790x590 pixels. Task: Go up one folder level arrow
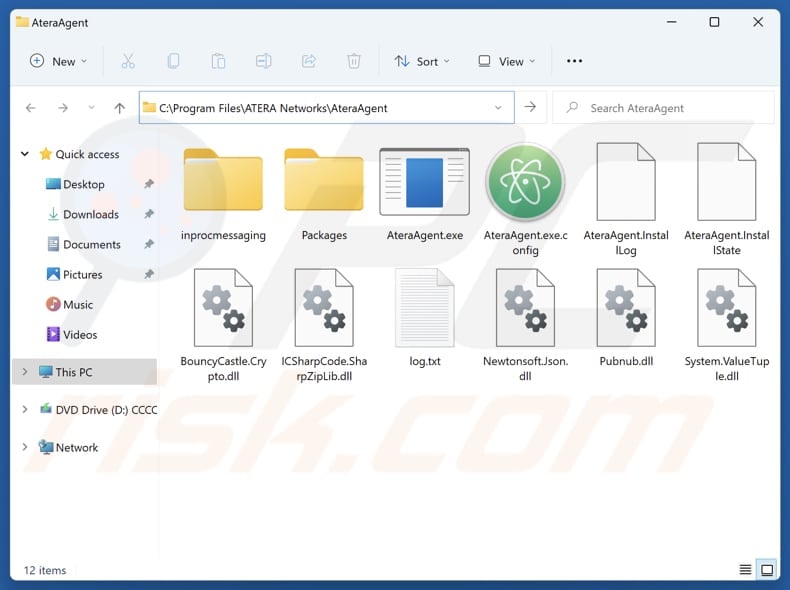click(x=119, y=108)
